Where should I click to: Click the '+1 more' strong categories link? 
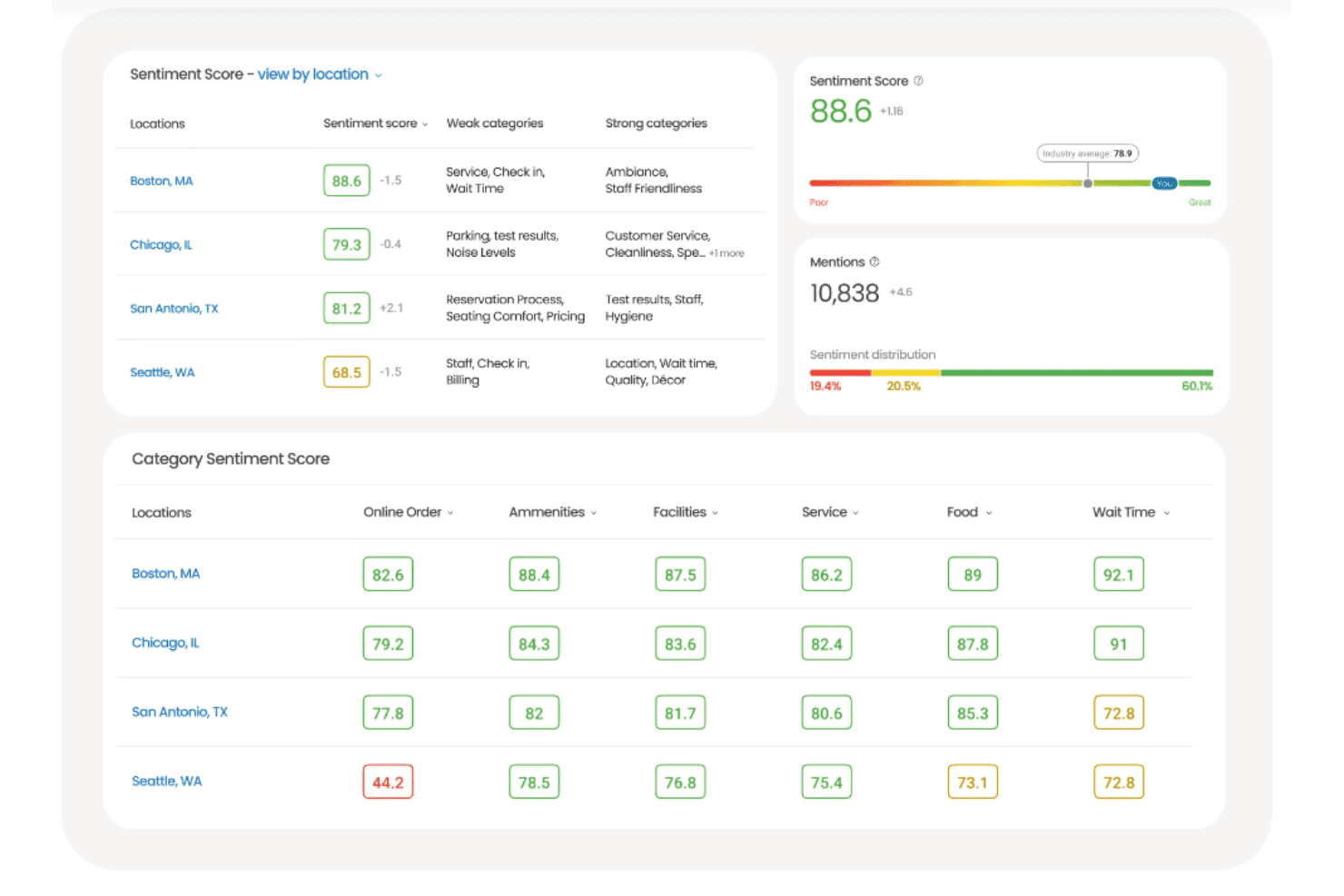tap(726, 253)
